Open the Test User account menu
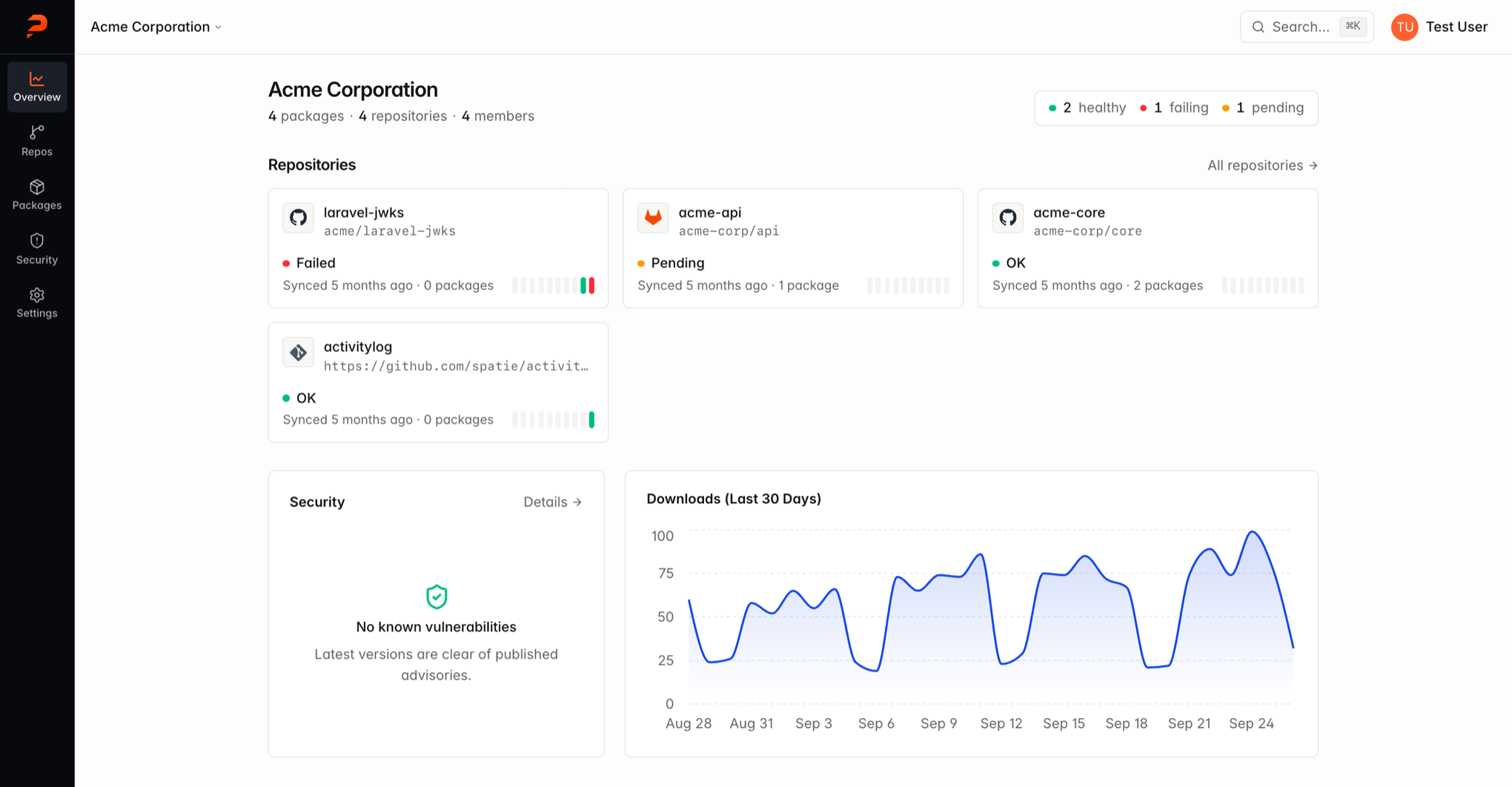Viewport: 1512px width, 787px height. pos(1439,27)
